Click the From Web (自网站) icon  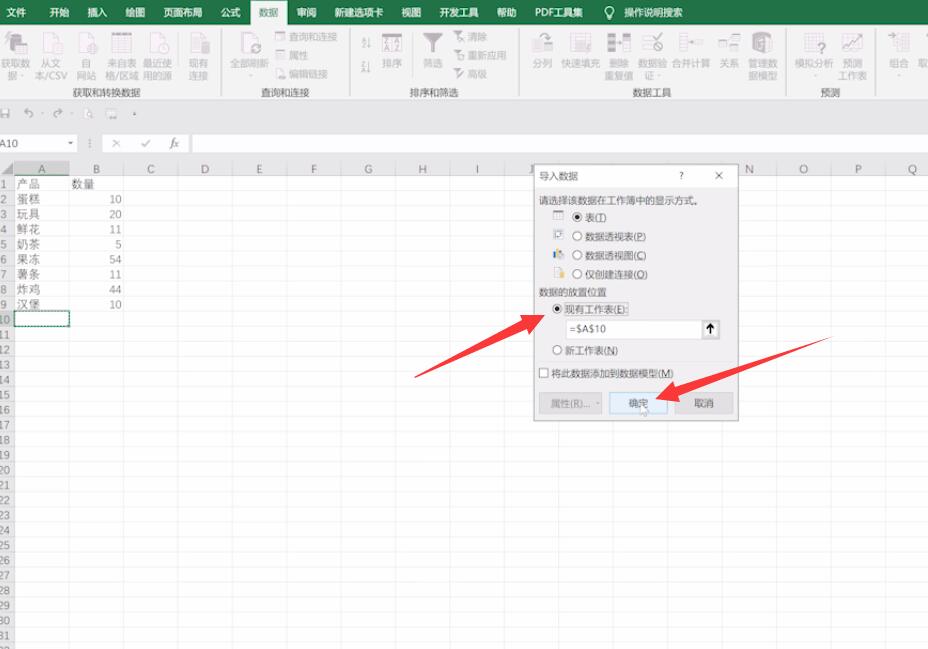[x=86, y=44]
